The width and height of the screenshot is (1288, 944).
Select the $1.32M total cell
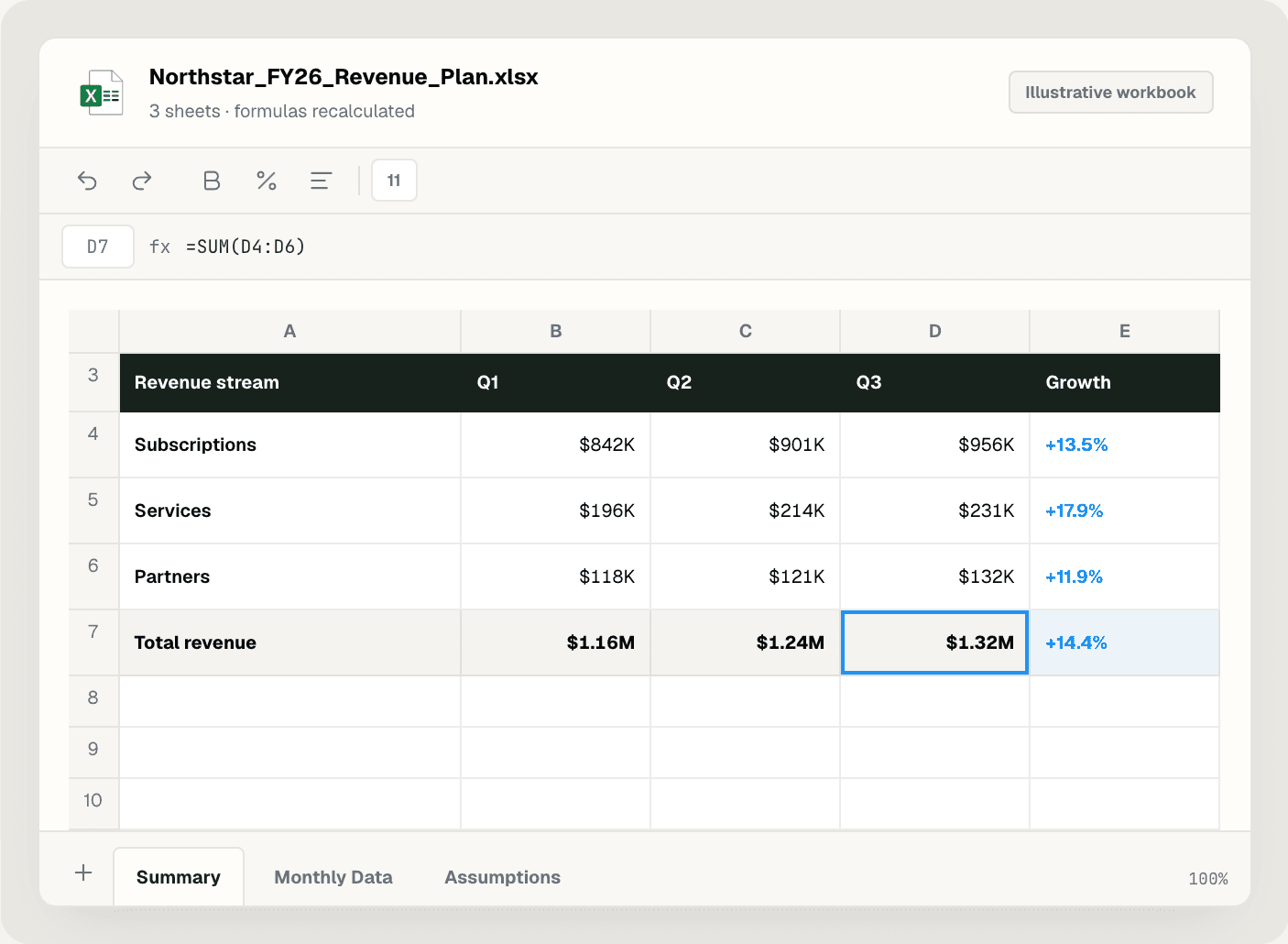point(935,642)
